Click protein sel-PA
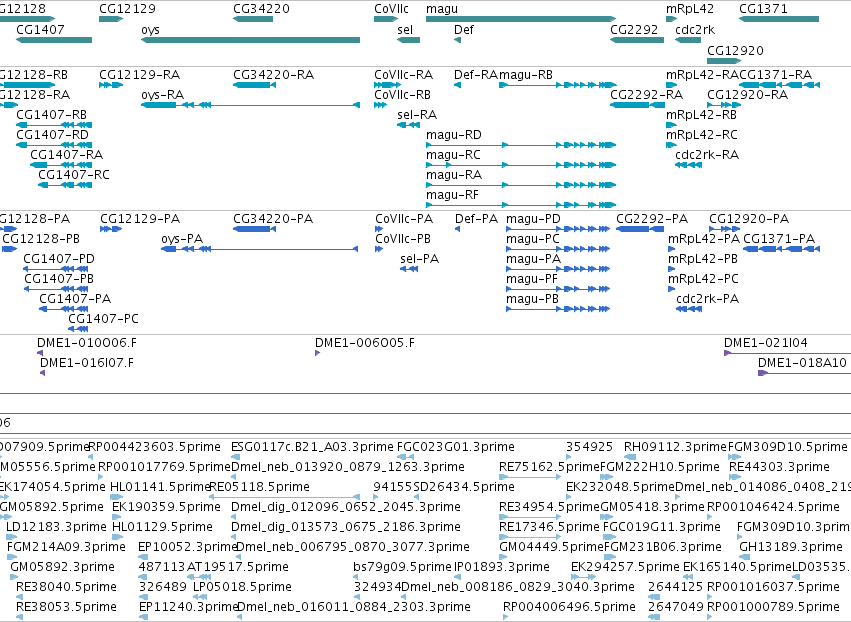The height and width of the screenshot is (622, 851). coord(409,269)
